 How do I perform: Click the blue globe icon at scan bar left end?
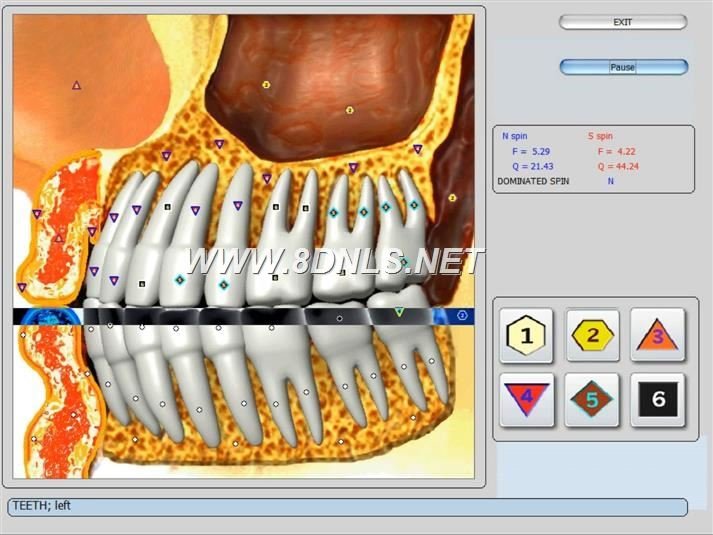47,317
